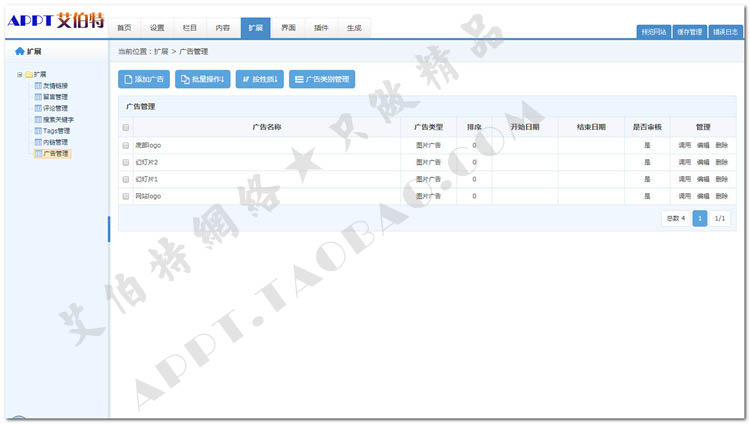Click the 开始日期 column header
This screenshot has width=750, height=424.
pos(525,127)
